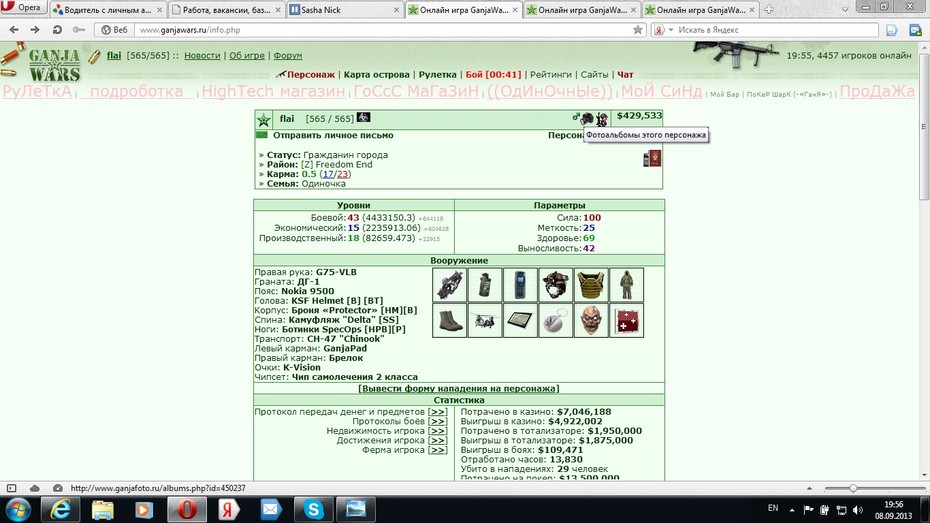
Task: Click the key wand password icon
Action: [78, 30]
